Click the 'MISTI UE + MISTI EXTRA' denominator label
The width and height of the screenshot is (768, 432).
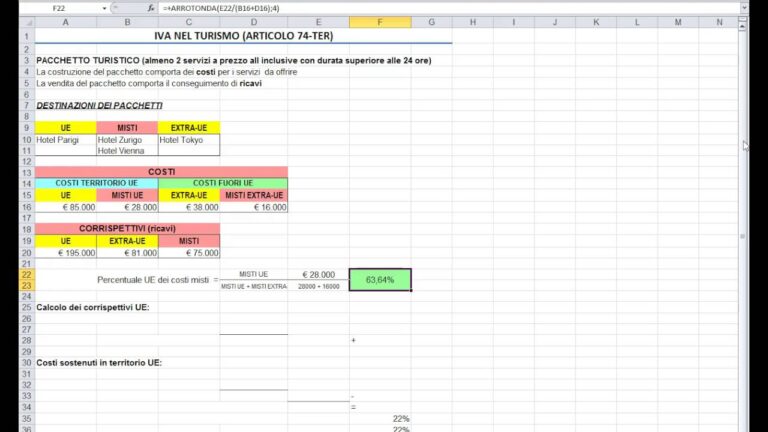[254, 287]
